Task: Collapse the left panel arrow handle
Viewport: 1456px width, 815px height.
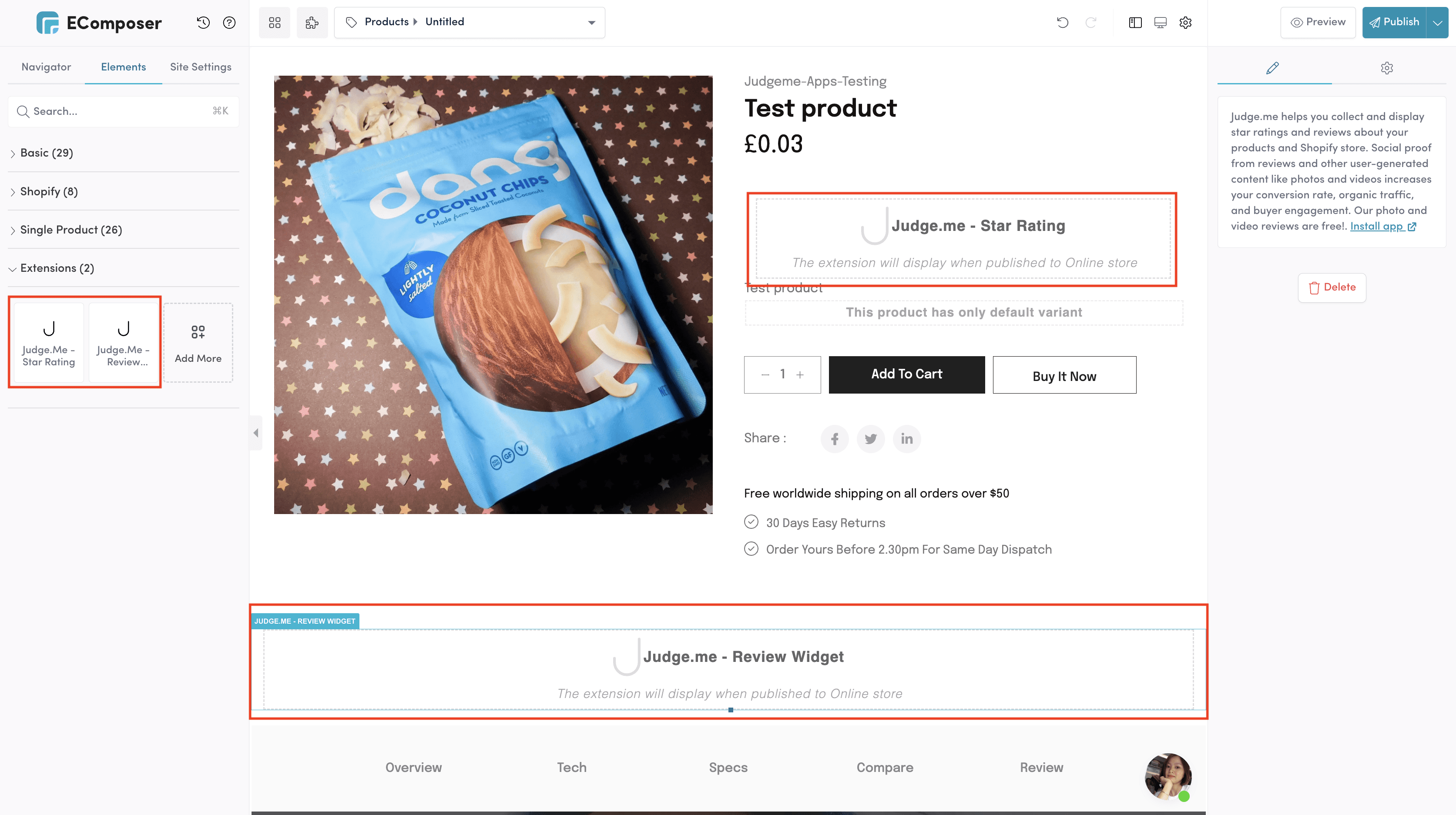Action: click(256, 433)
